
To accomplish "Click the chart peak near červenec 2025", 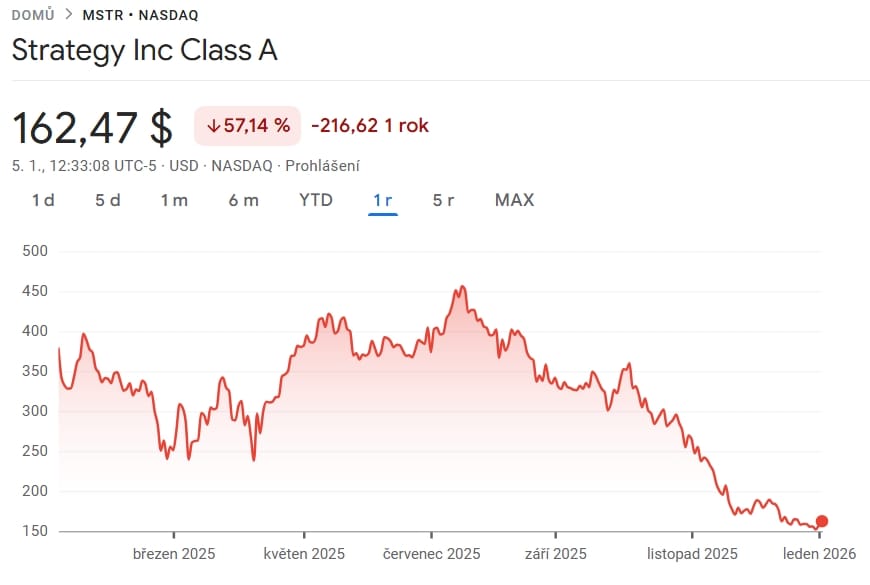I will tap(460, 288).
